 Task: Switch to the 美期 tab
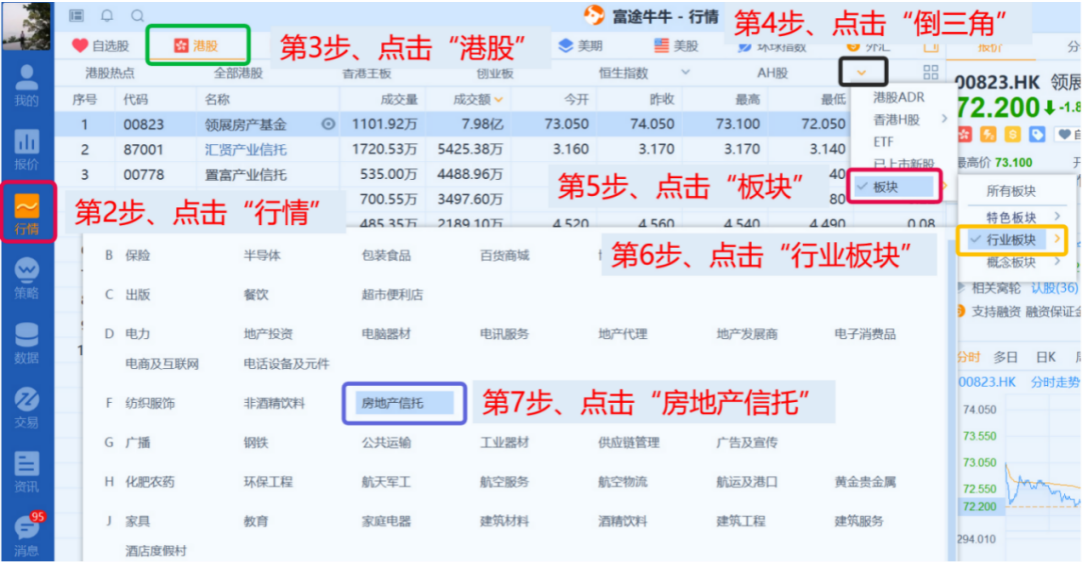tap(580, 46)
